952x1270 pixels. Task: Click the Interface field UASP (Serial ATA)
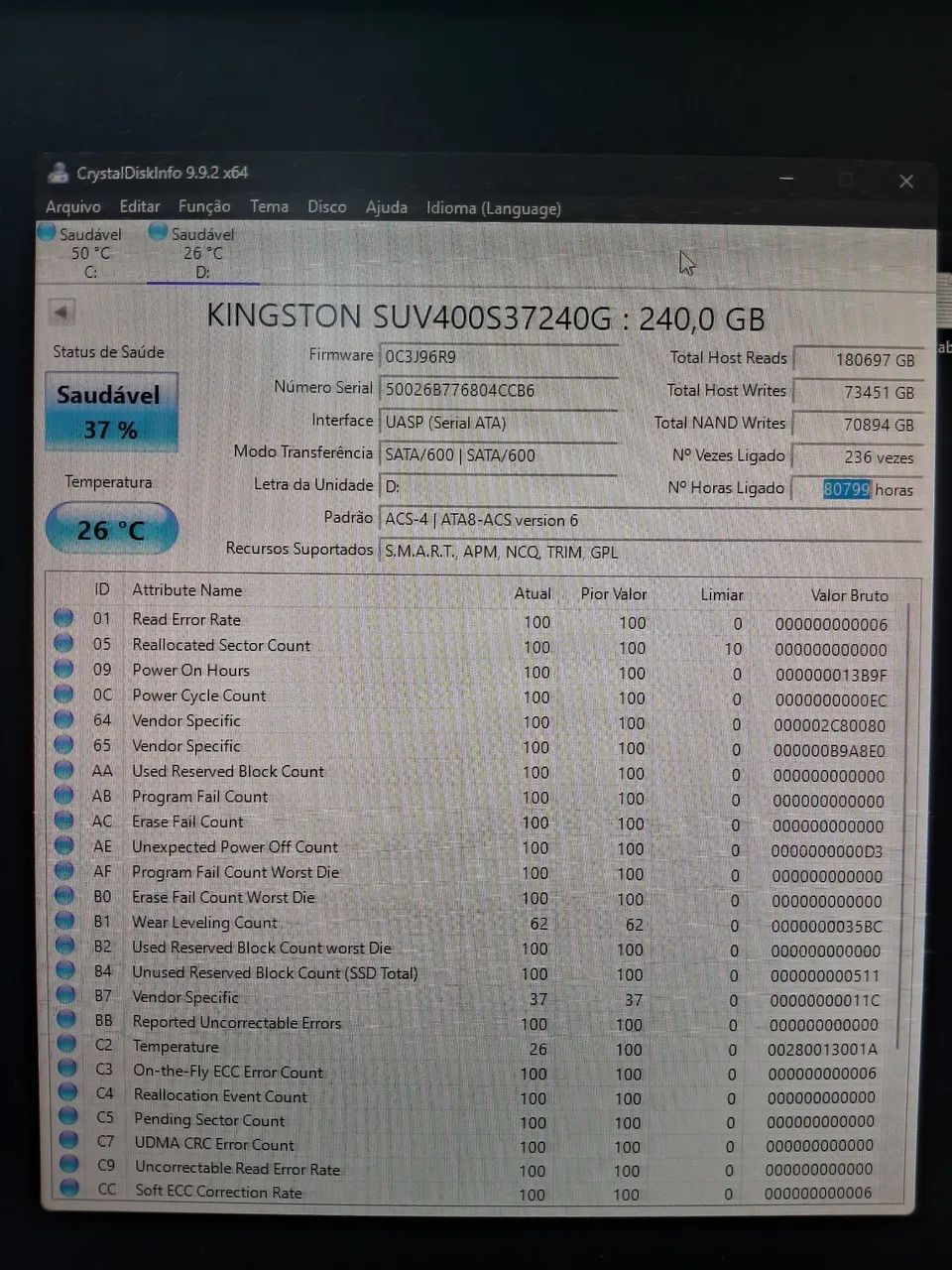[x=498, y=423]
